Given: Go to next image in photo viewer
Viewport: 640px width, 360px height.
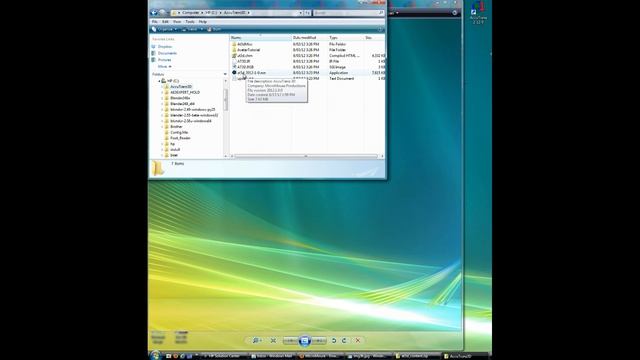Looking at the screenshot, I should pos(319,340).
